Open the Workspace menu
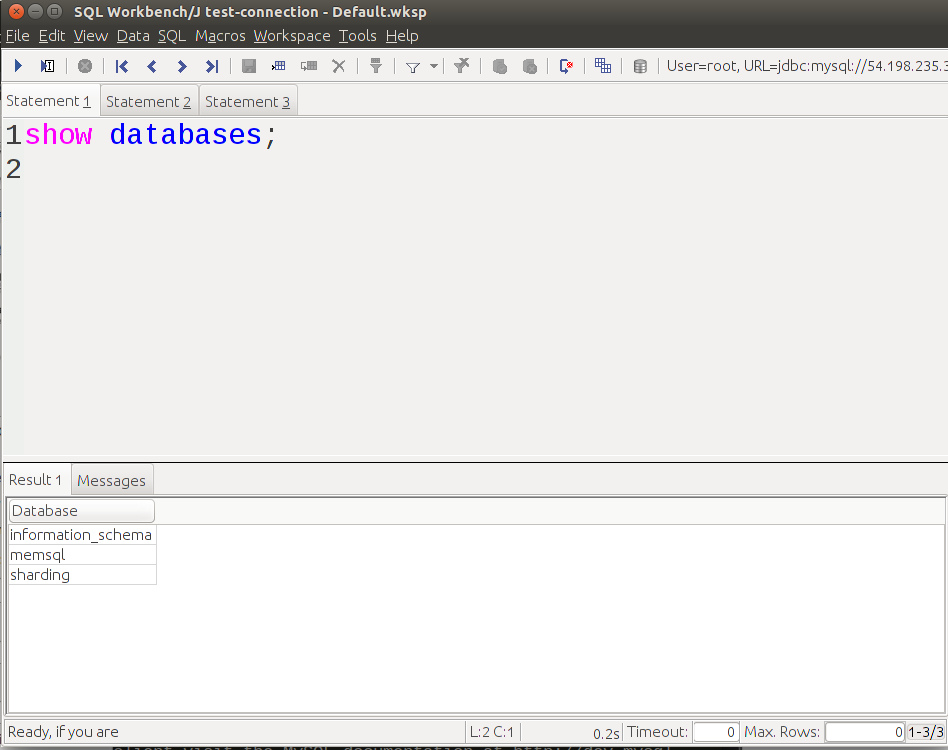The width and height of the screenshot is (948, 750). (x=291, y=35)
